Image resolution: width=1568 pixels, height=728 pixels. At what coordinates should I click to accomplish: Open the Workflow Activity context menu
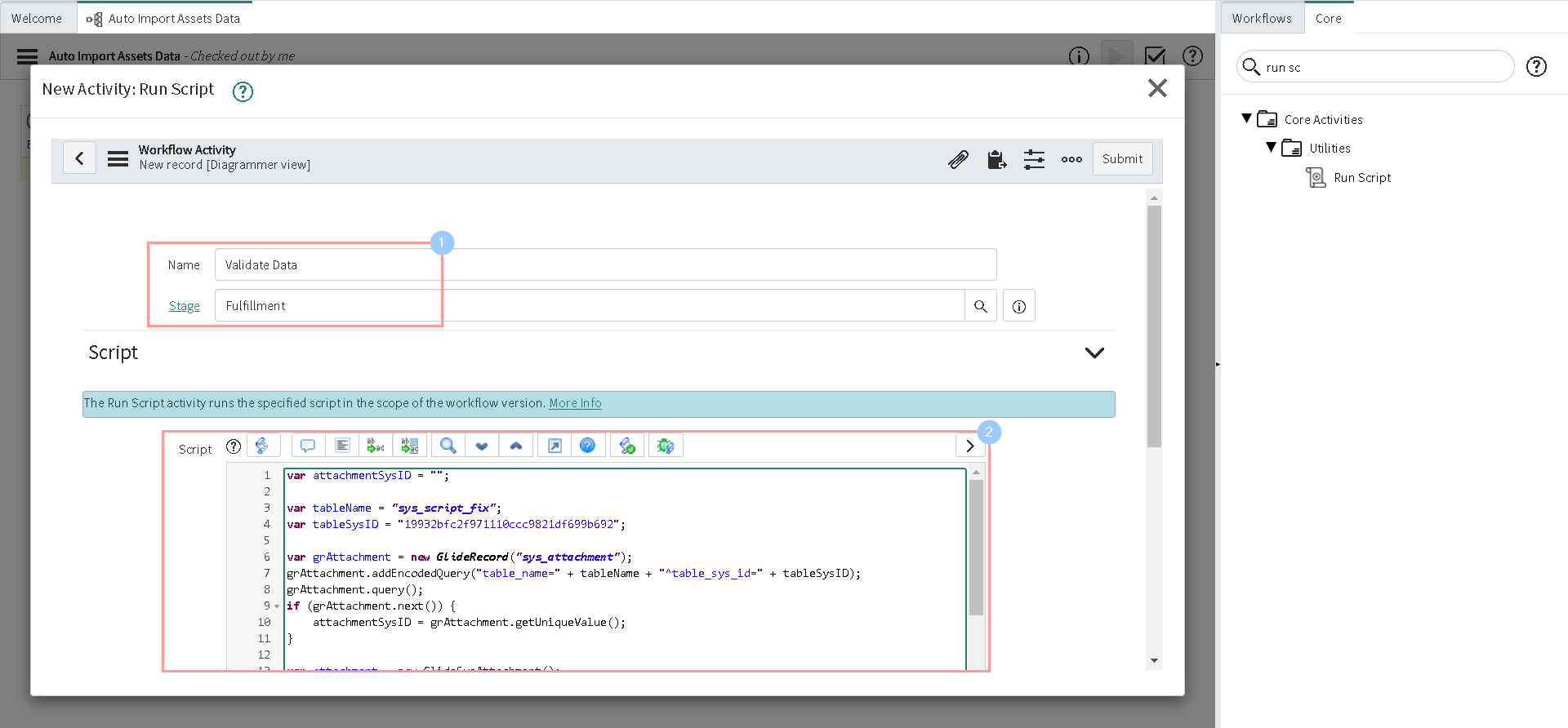(x=118, y=158)
